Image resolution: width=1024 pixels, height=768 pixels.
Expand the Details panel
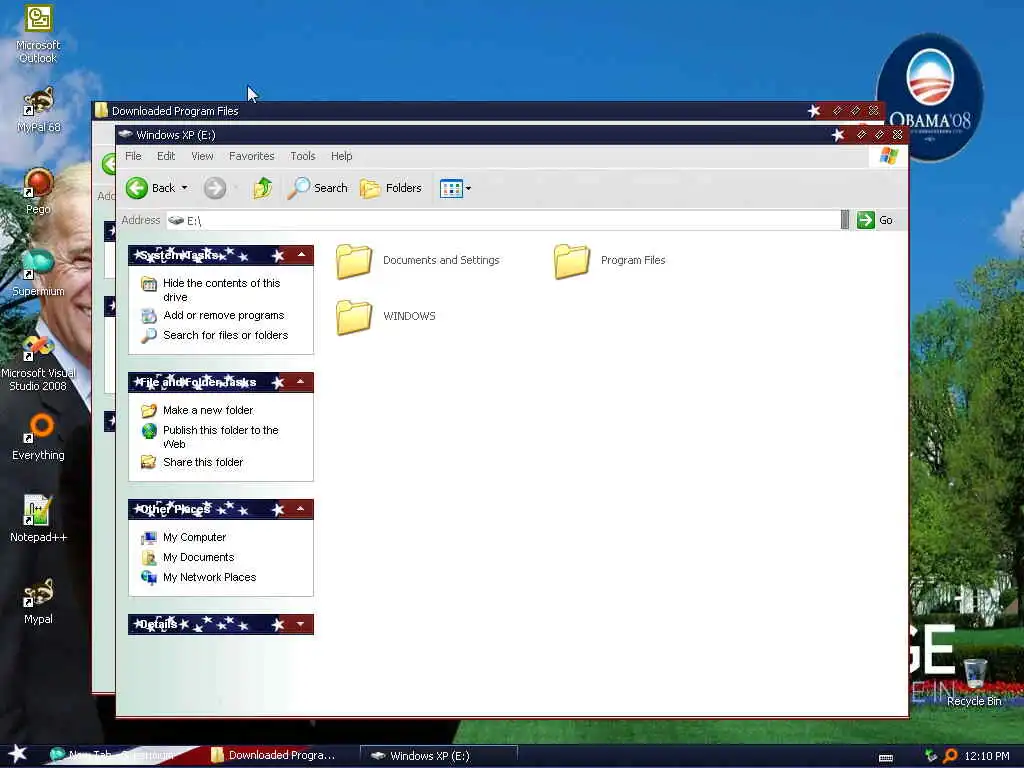301,624
